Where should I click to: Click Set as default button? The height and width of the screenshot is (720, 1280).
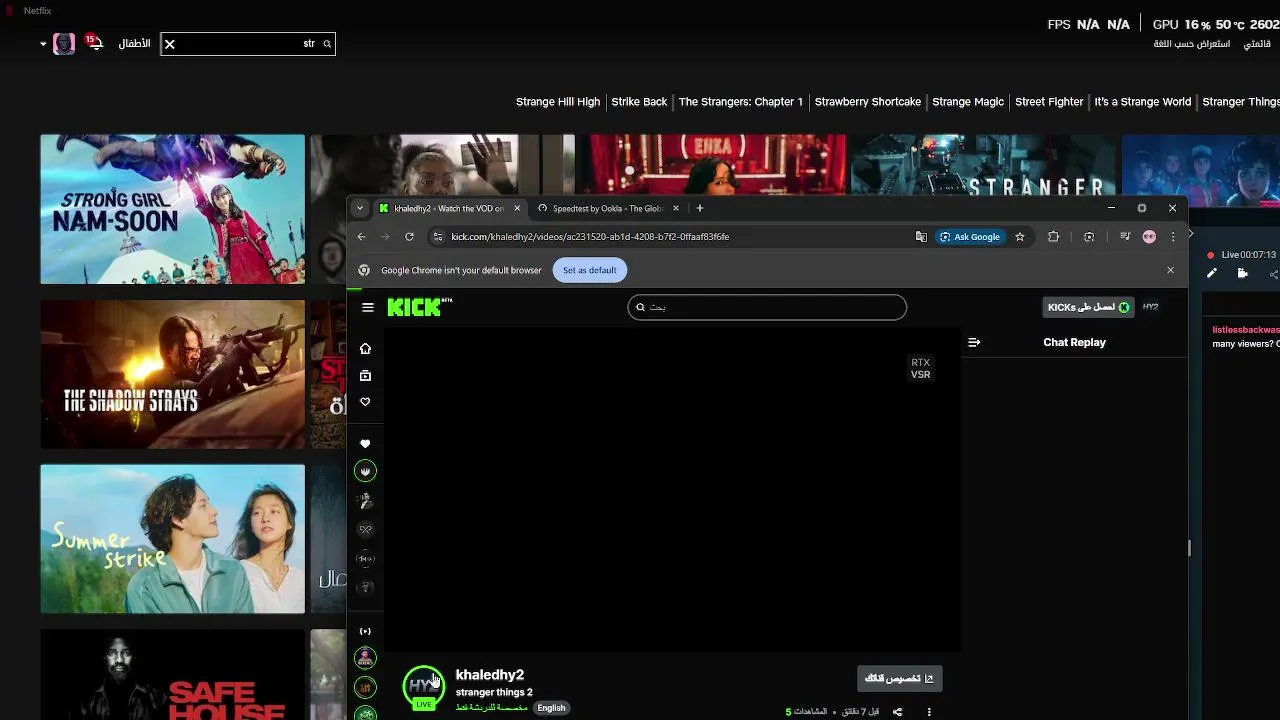(589, 270)
